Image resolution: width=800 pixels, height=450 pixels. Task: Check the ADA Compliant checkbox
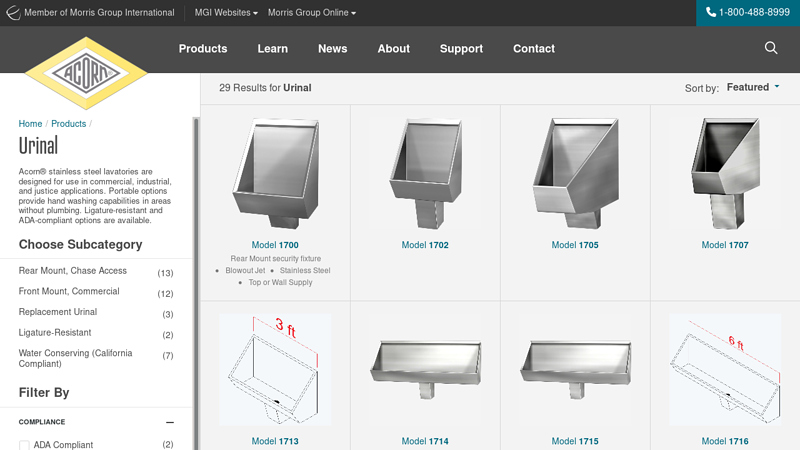pos(25,445)
